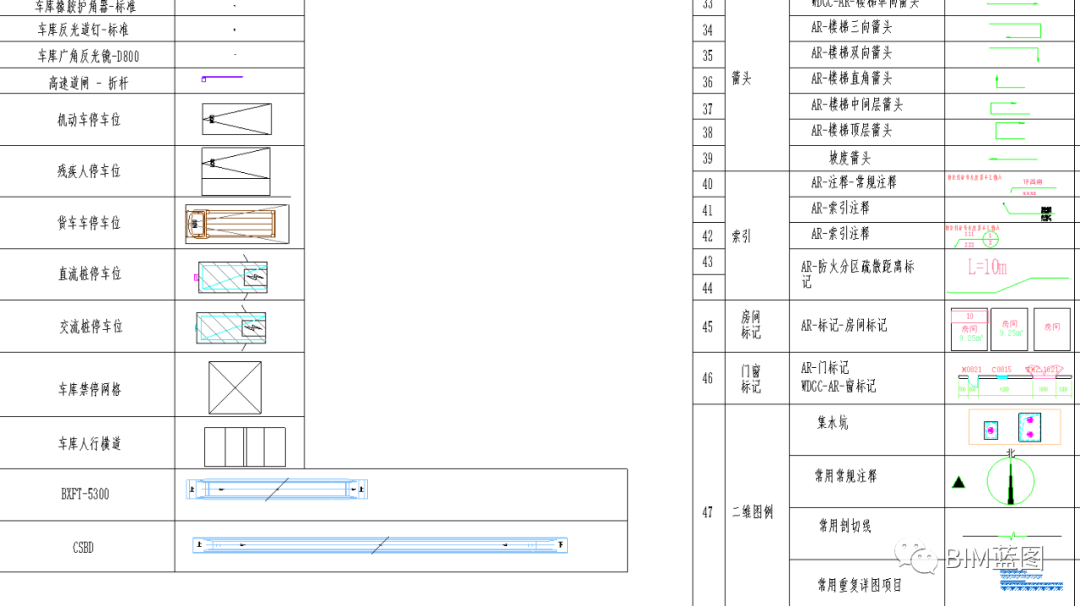Click the 常用重复详图项目 label
The height and width of the screenshot is (606, 1080).
860,585
